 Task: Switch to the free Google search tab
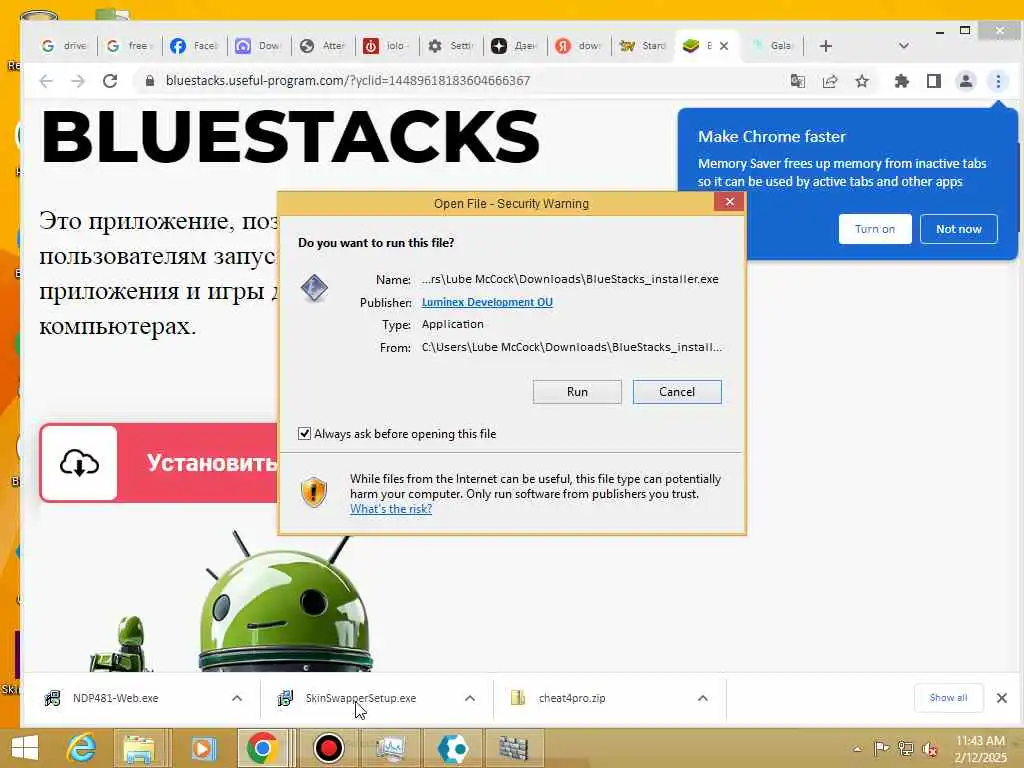pos(129,46)
